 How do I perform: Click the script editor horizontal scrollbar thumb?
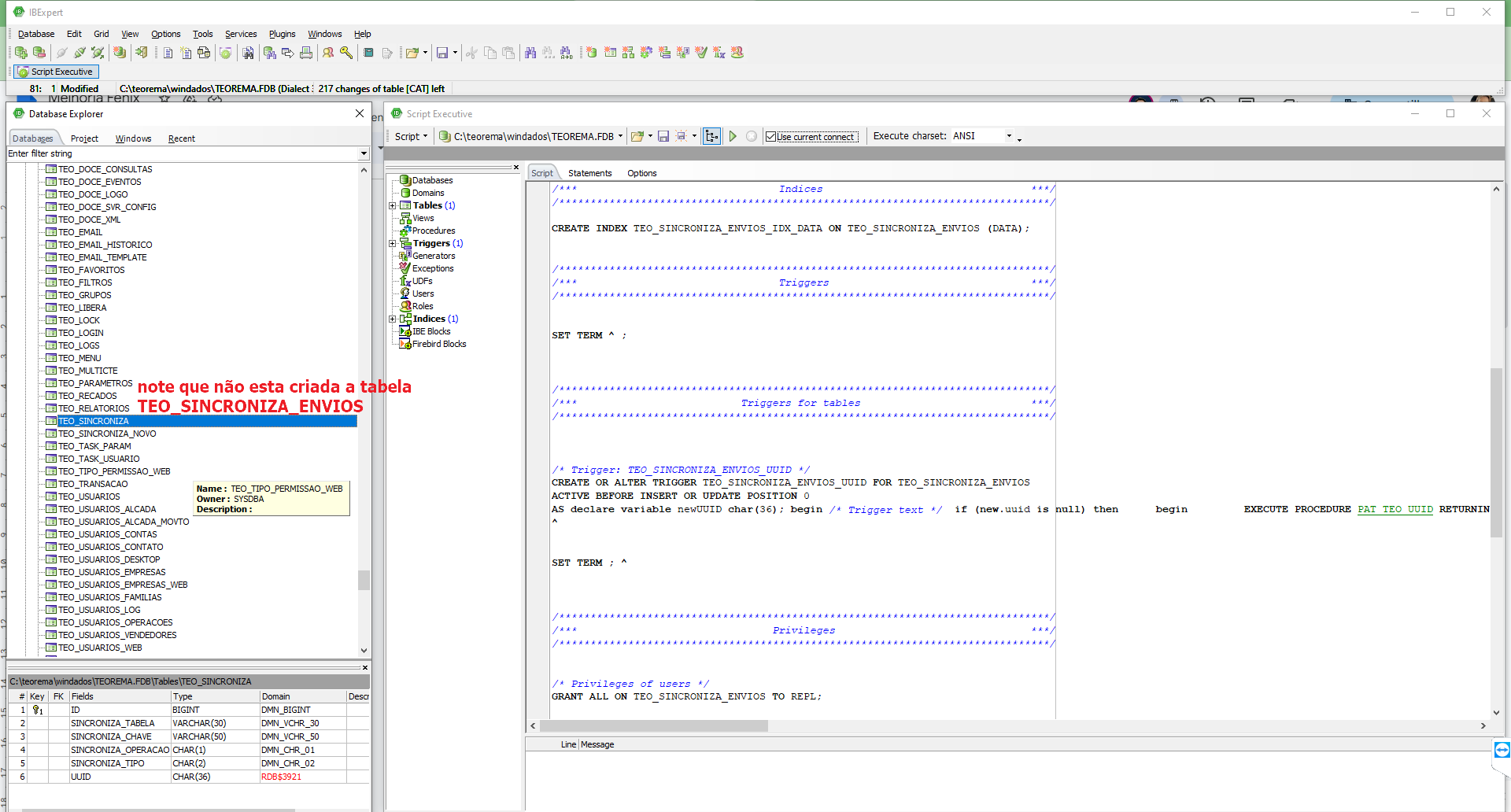654,726
